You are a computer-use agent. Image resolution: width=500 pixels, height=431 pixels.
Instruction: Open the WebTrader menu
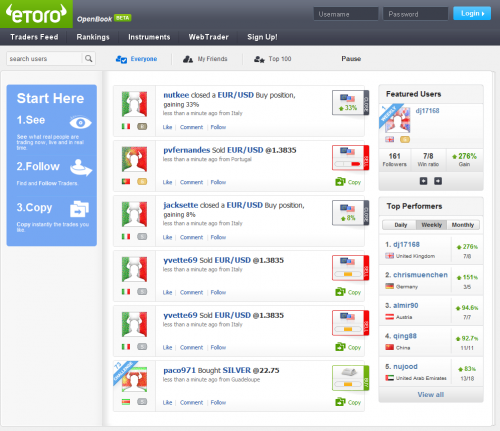pyautogui.click(x=209, y=37)
